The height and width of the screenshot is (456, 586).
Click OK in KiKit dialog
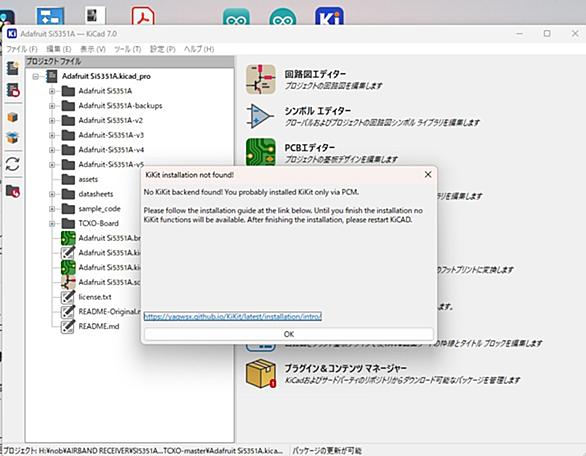click(x=289, y=334)
